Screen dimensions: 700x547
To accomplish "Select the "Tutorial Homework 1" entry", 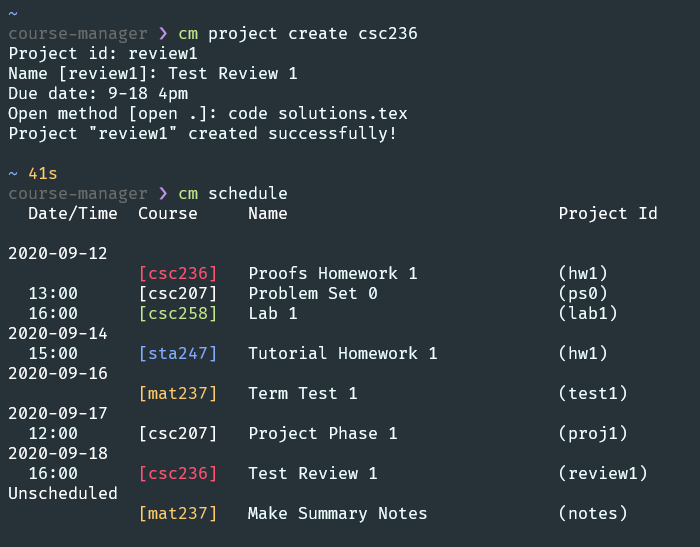I will [342, 353].
